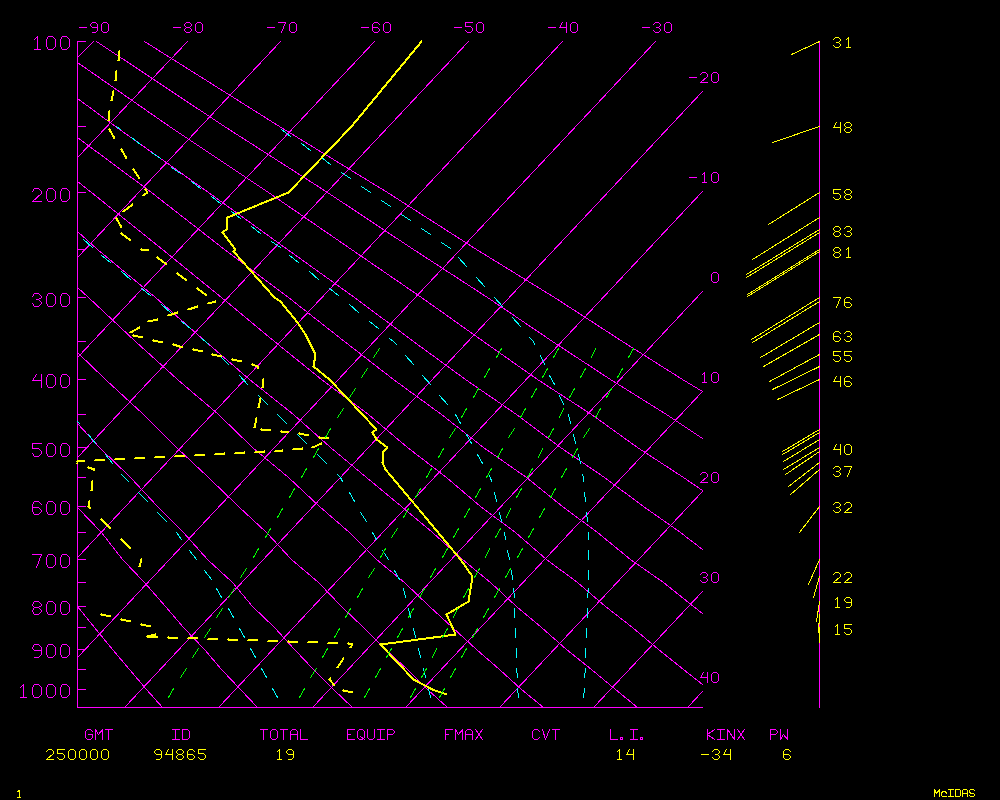
Task: Click the TOTAL index header
Action: [x=284, y=735]
